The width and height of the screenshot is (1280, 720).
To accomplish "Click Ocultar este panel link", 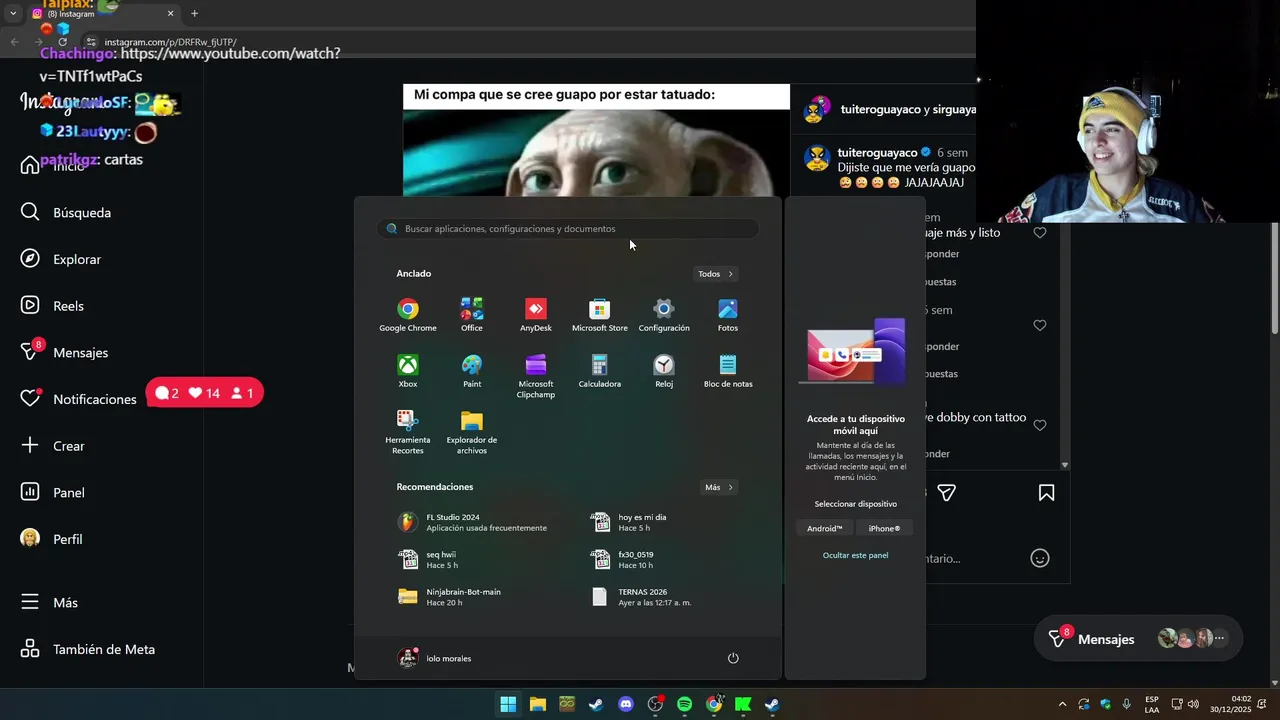I will click(x=855, y=555).
